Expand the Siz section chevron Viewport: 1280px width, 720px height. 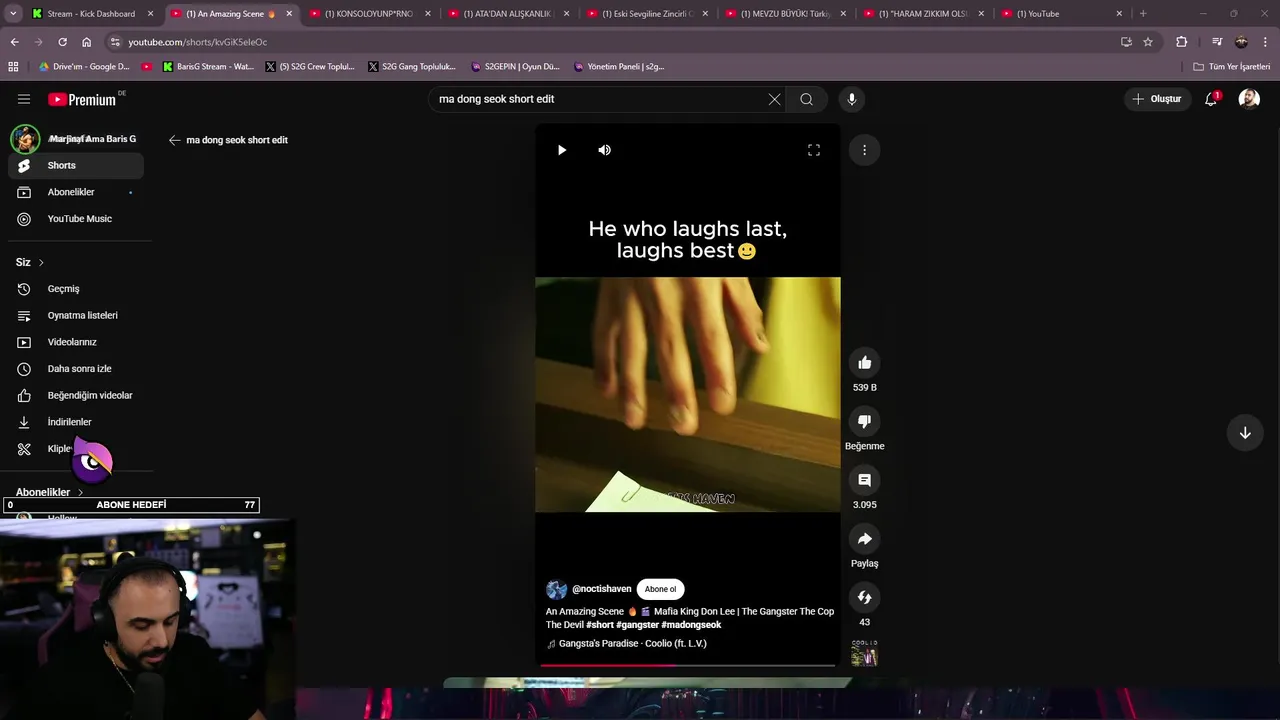(x=41, y=262)
